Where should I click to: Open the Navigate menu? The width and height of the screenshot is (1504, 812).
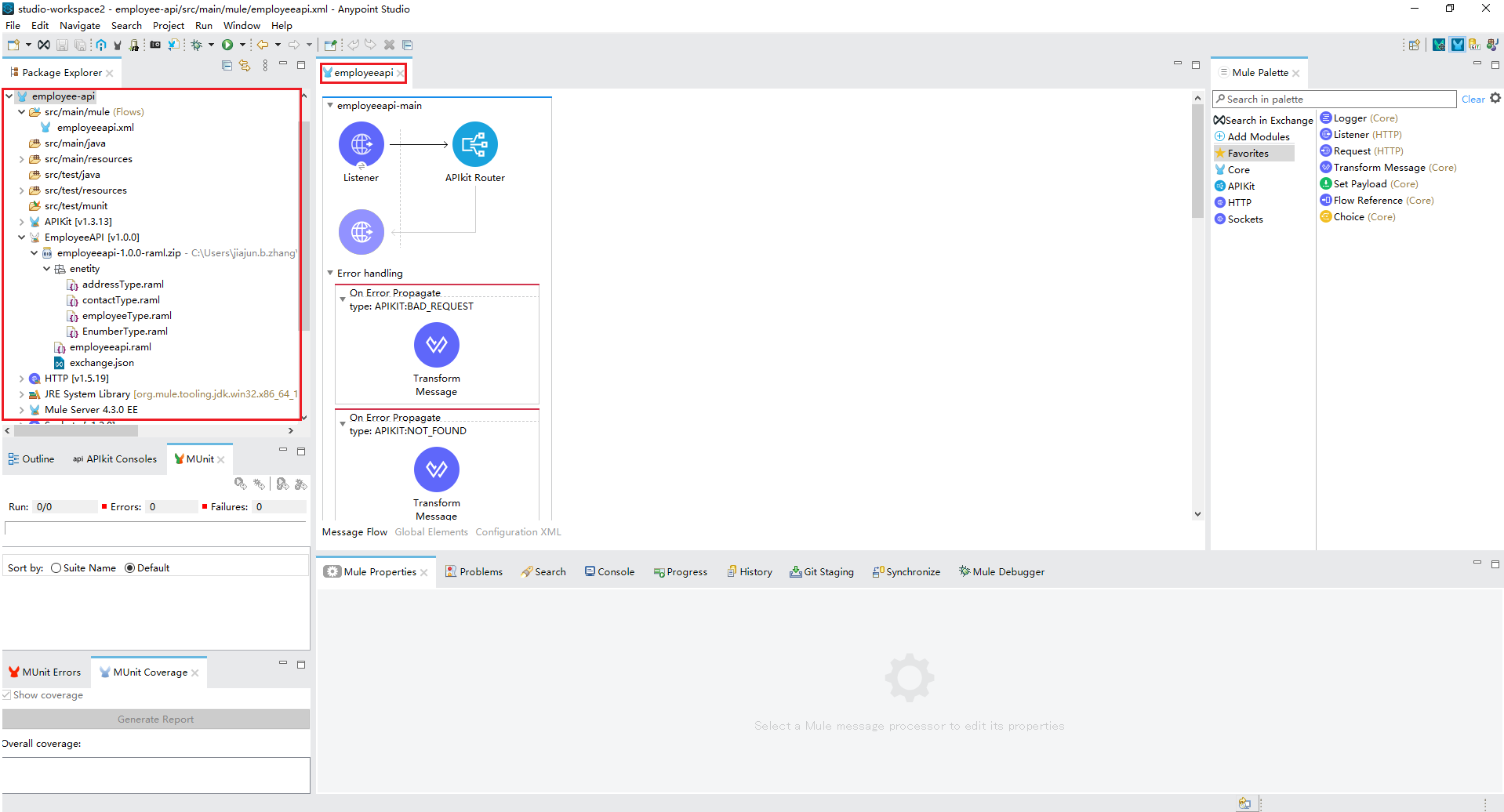[80, 26]
